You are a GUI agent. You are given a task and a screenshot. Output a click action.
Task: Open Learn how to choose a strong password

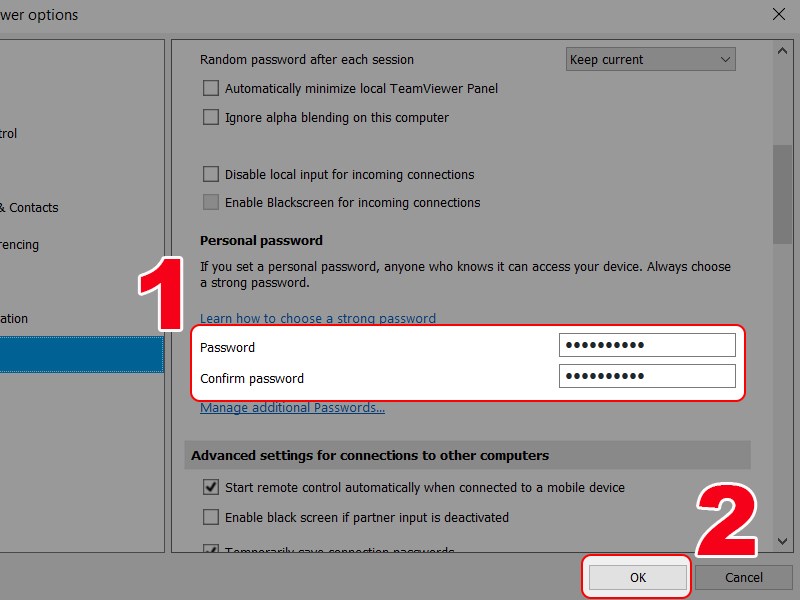(x=318, y=318)
